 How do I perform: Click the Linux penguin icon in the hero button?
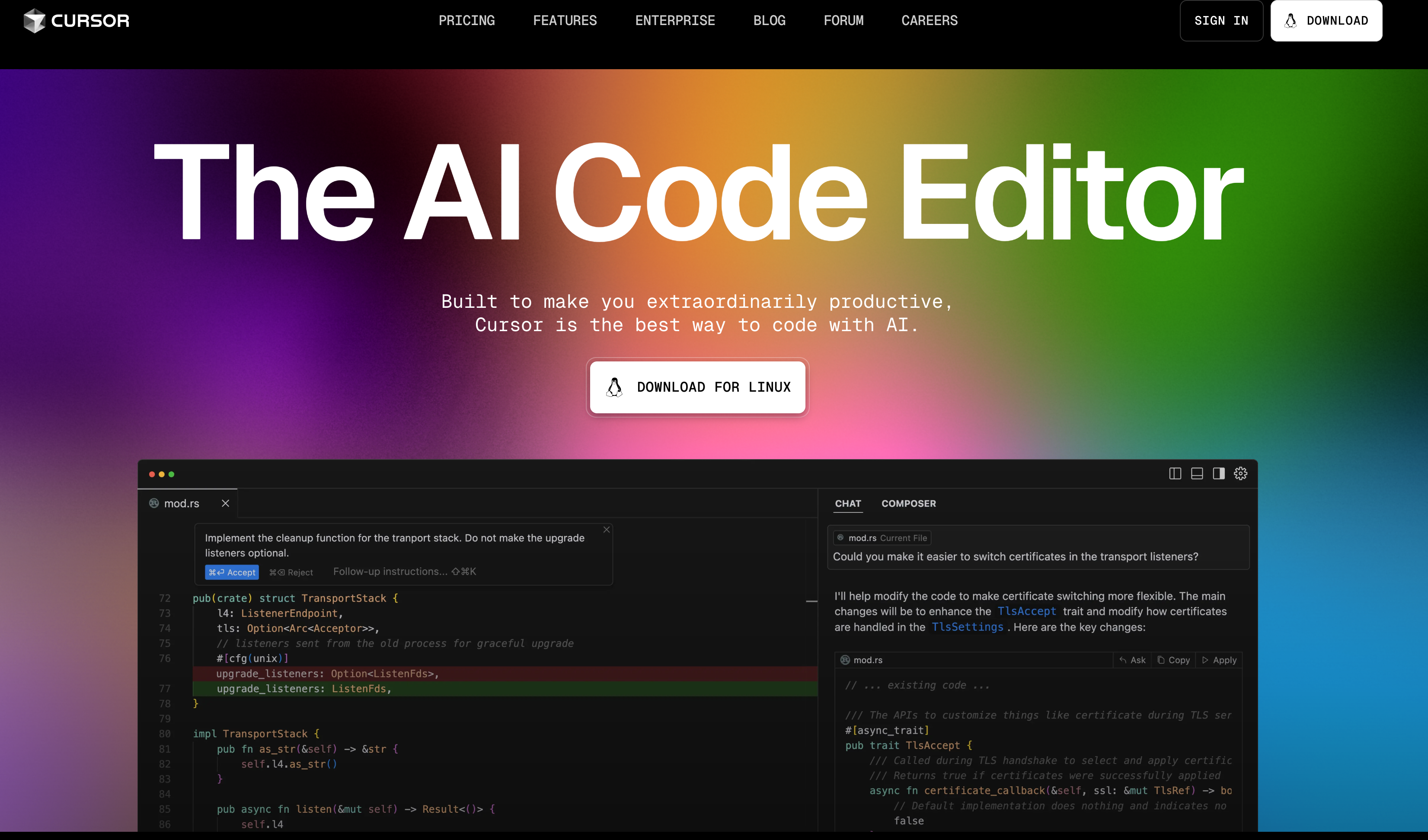tap(614, 387)
